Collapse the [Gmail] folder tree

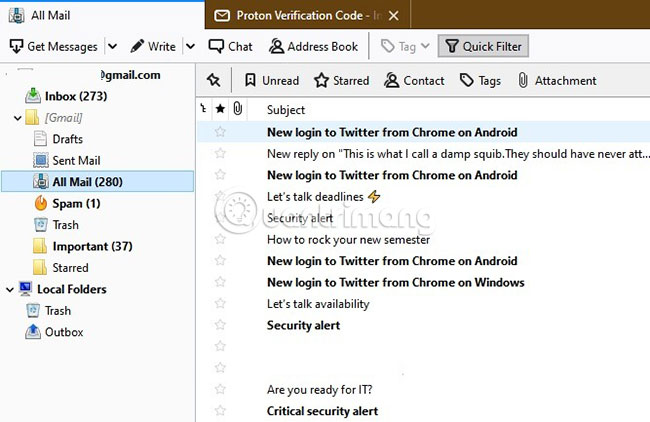point(17,118)
